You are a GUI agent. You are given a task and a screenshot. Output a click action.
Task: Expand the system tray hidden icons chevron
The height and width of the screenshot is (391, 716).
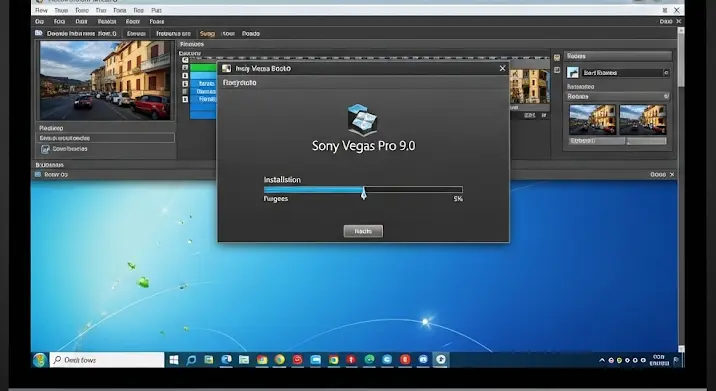(x=602, y=360)
